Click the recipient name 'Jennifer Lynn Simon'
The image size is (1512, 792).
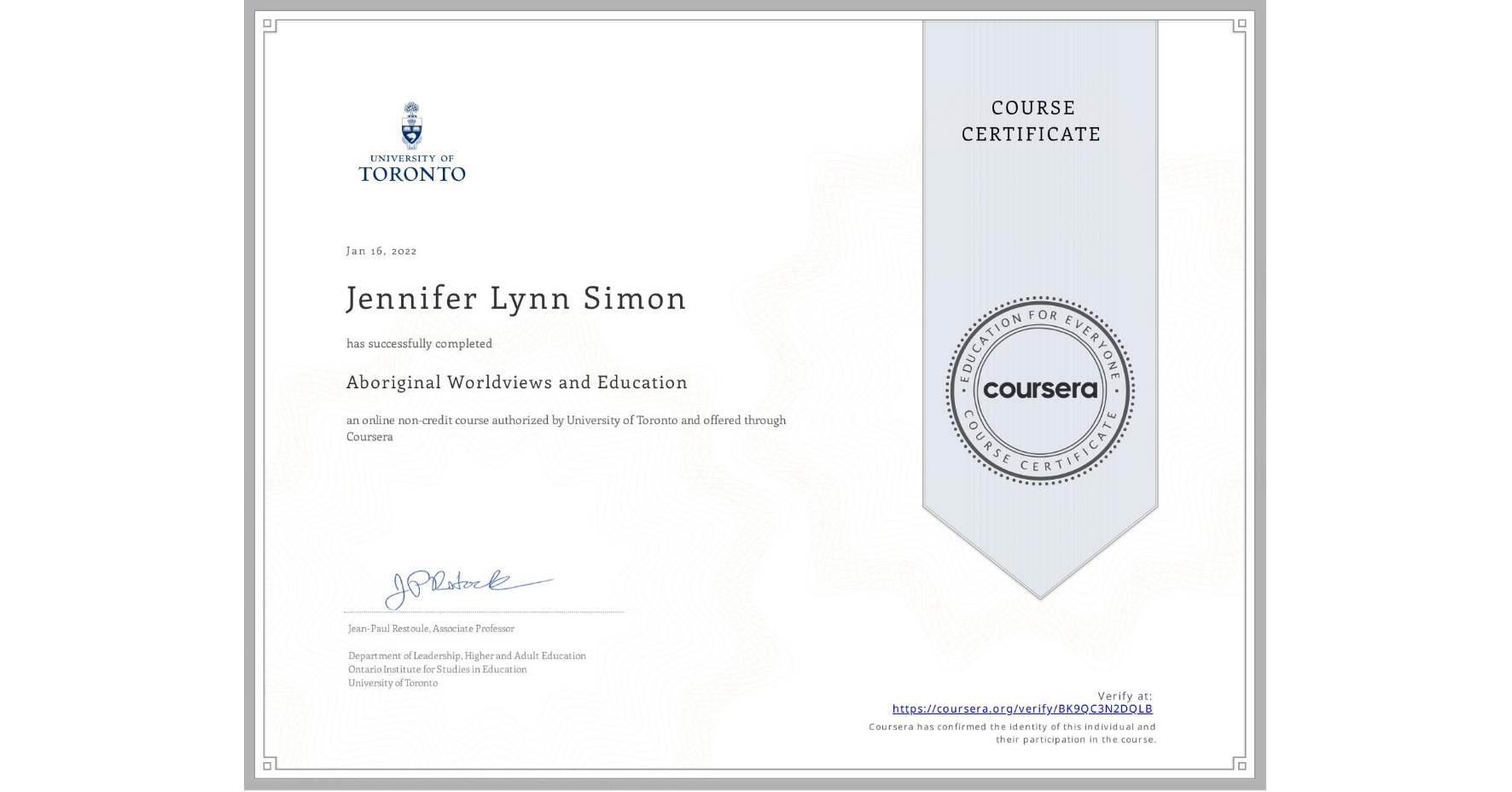tap(516, 299)
